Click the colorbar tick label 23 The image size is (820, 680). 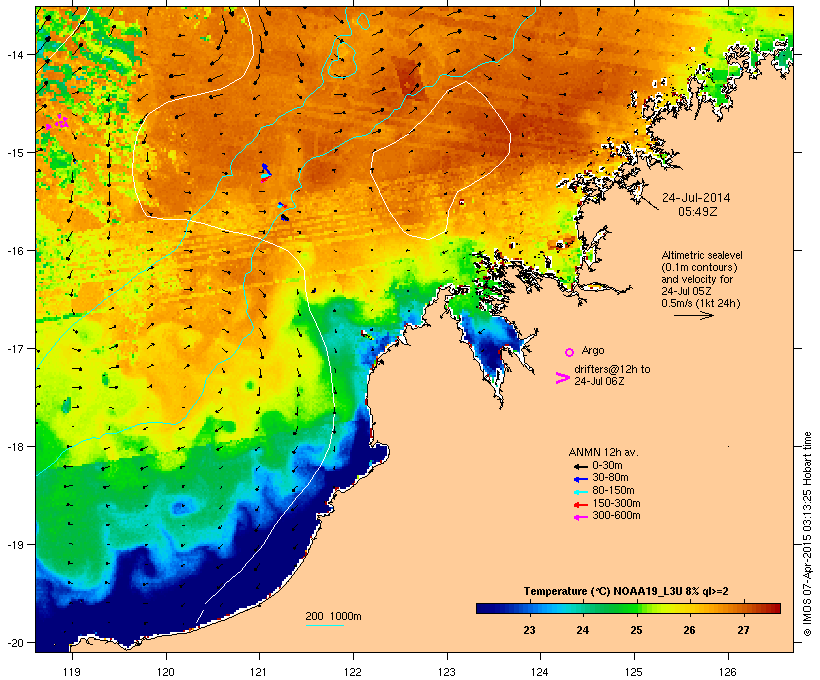coord(529,630)
